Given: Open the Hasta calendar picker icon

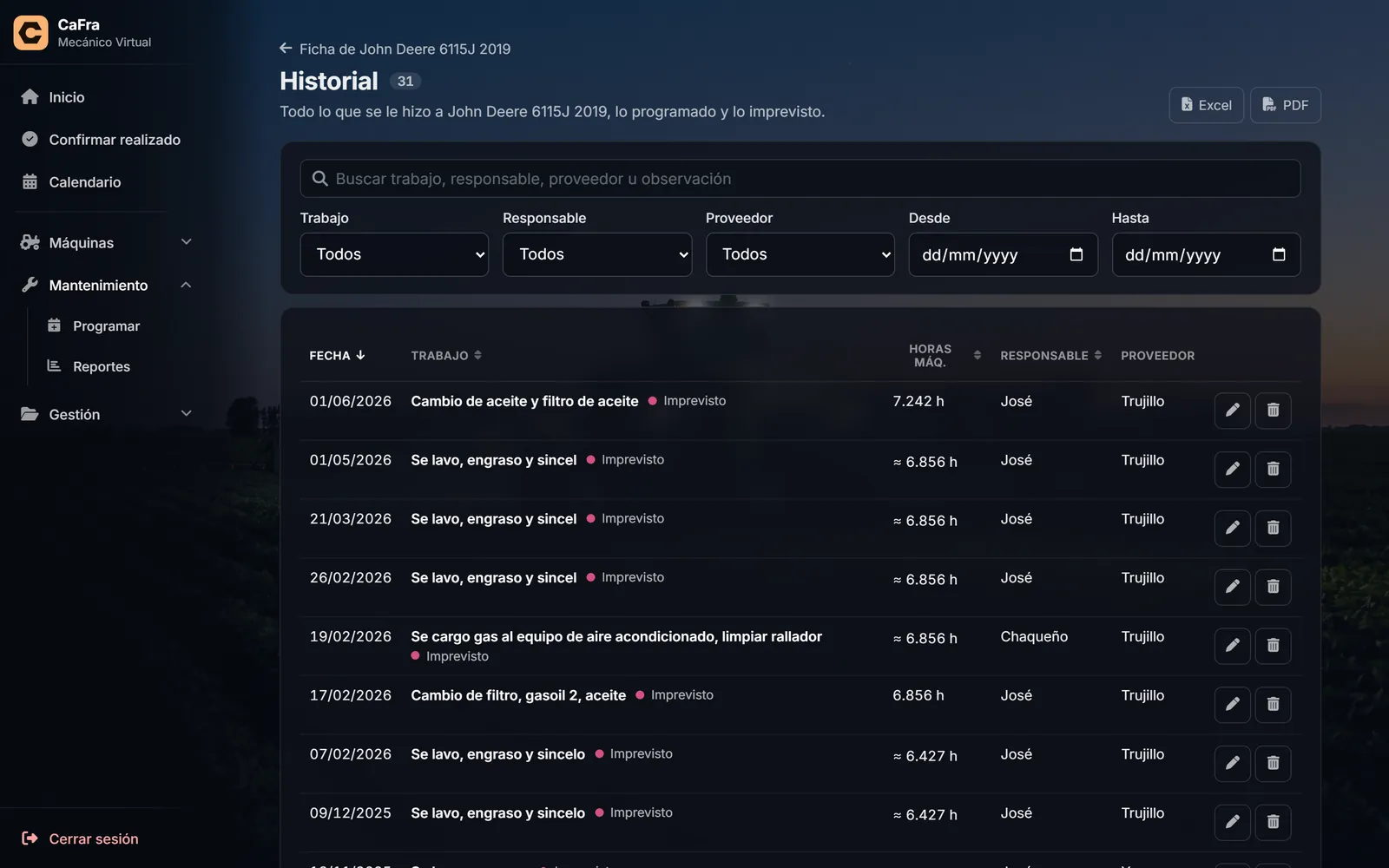Looking at the screenshot, I should point(1279,254).
